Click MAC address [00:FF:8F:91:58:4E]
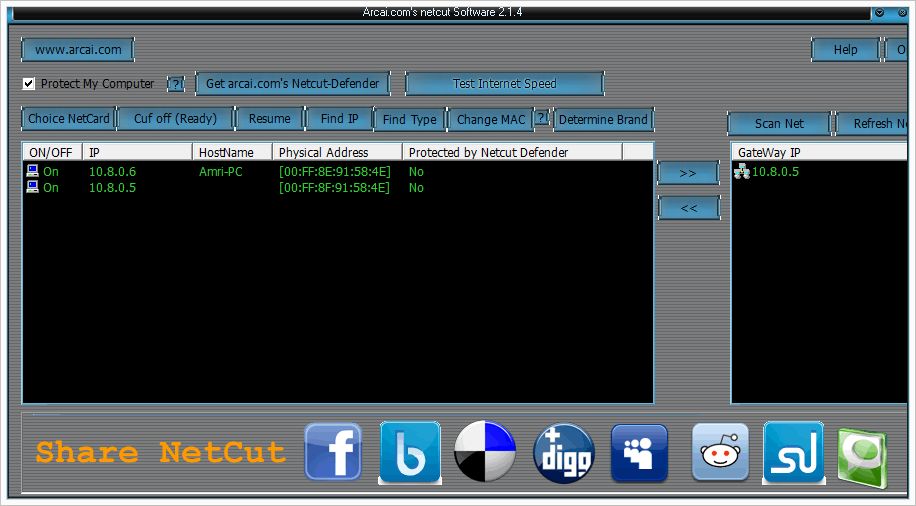916x506 pixels. (x=334, y=187)
